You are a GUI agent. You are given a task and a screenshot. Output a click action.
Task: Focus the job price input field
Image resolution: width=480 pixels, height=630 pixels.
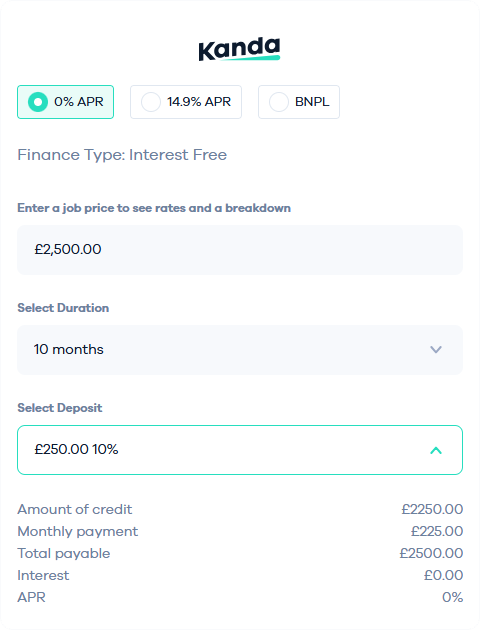coord(240,250)
